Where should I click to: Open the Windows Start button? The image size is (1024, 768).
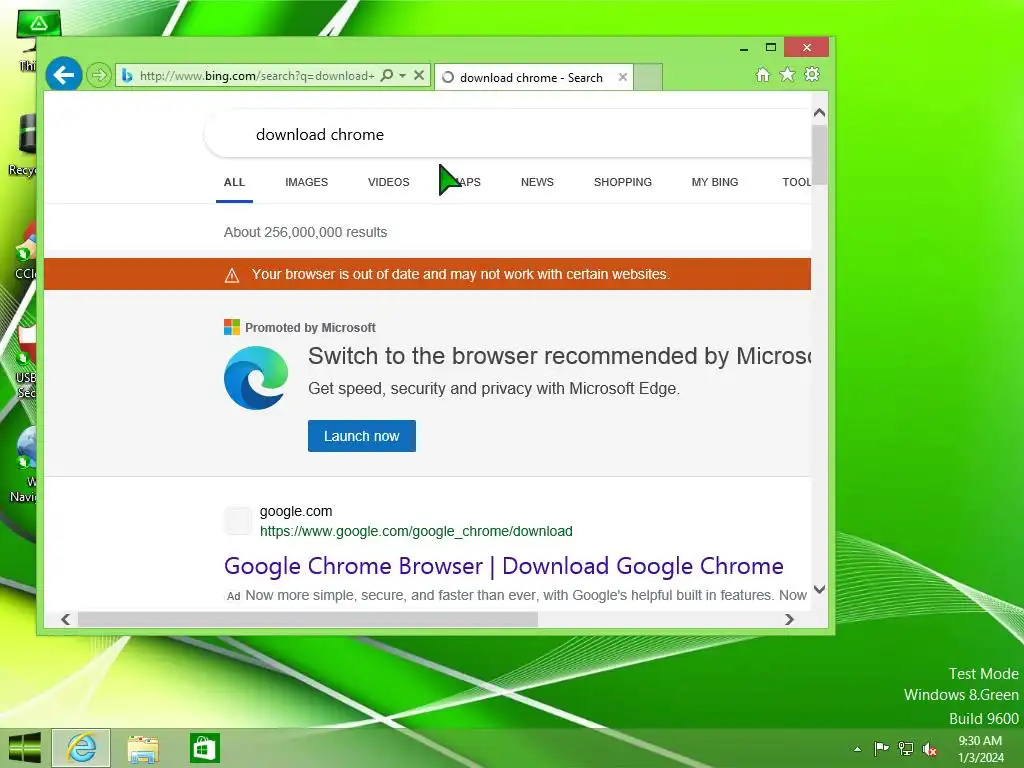pos(25,748)
